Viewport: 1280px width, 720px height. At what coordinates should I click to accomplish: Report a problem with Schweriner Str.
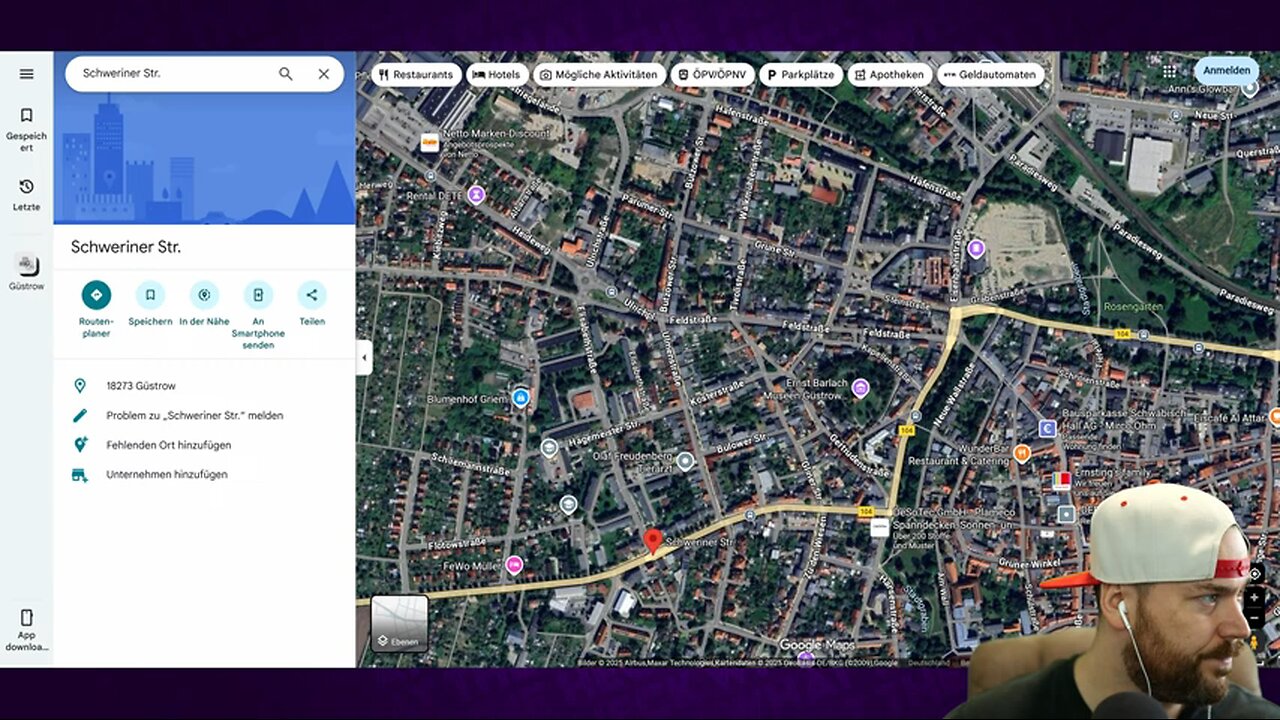pyautogui.click(x=204, y=415)
